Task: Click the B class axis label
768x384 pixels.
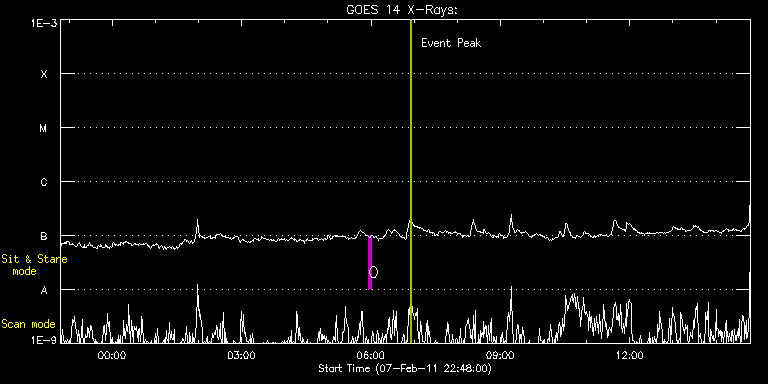Action: 44,236
